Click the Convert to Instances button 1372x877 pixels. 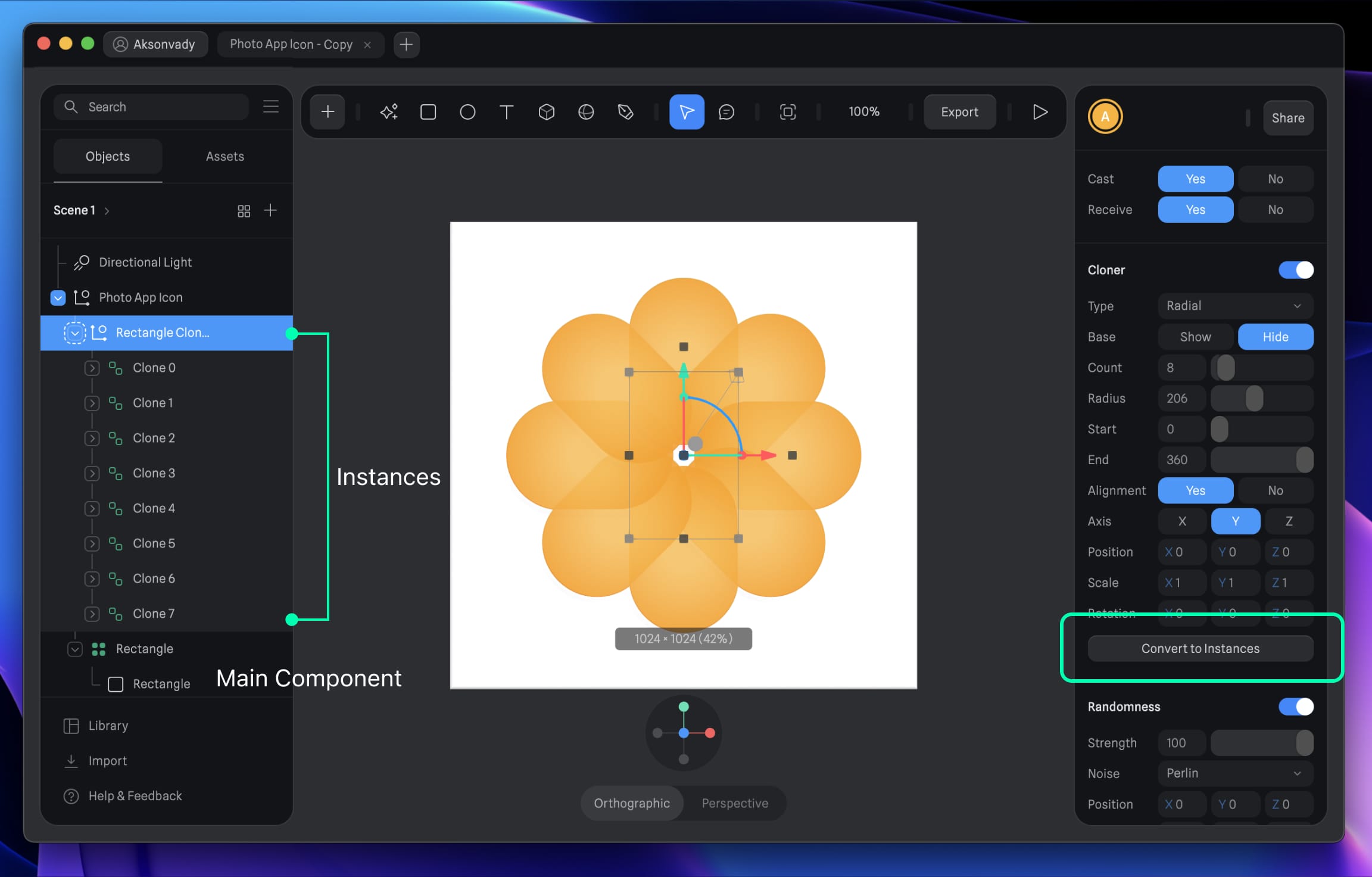[1200, 648]
